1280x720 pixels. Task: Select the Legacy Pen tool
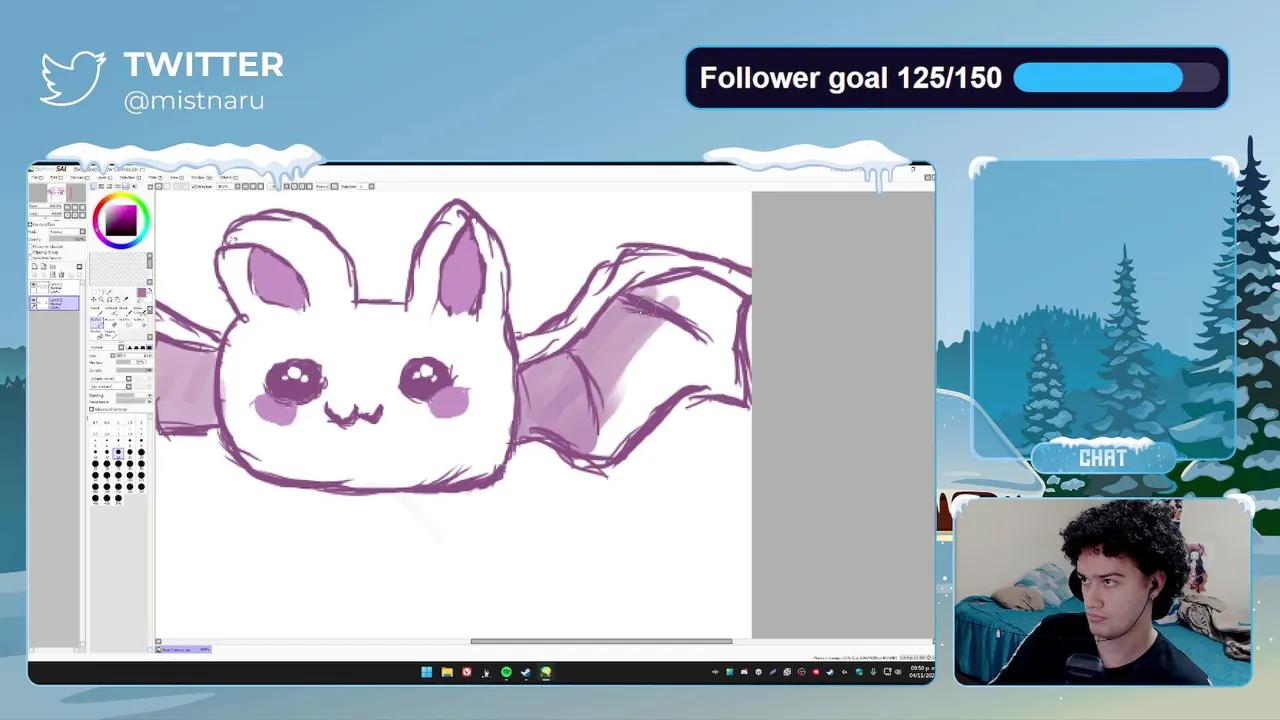pyautogui.click(x=111, y=334)
